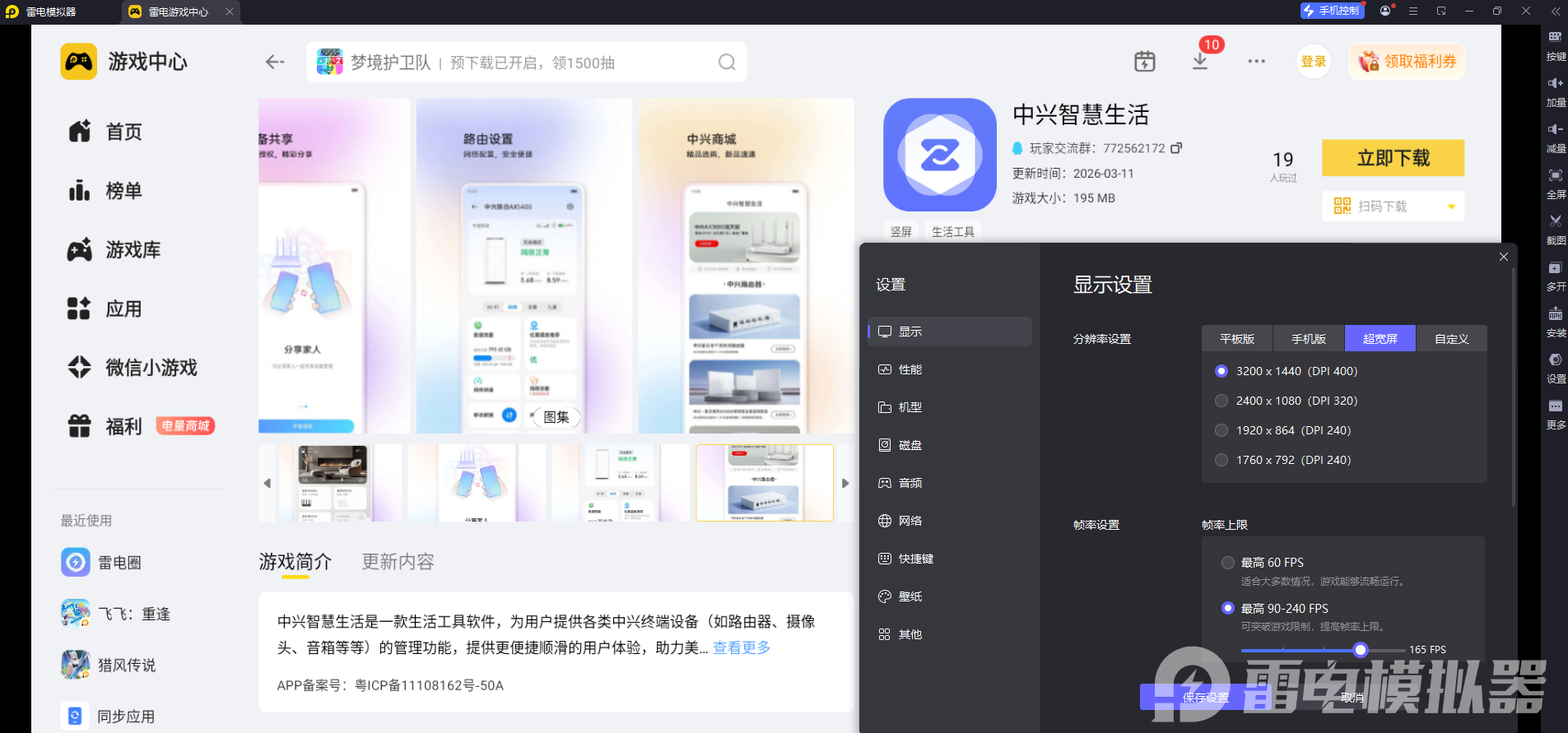
Task: Open 按键 keymapping in the right toolbar
Action: click(x=1556, y=46)
